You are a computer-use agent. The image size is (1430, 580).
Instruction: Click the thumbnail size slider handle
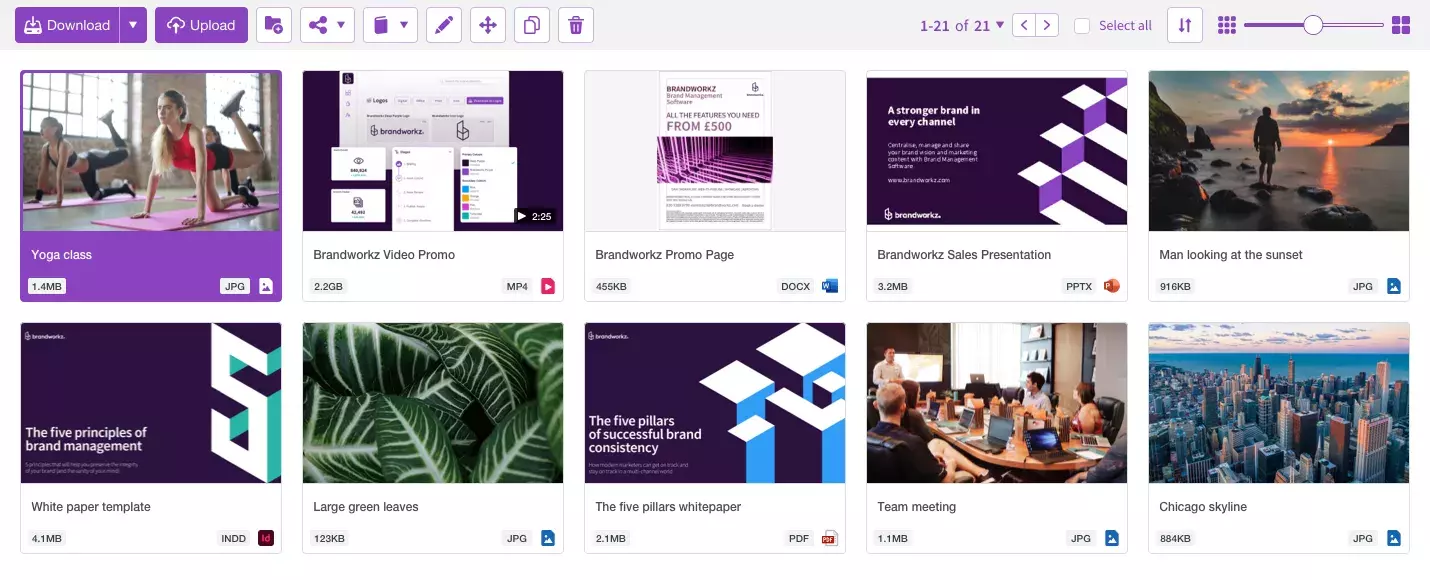pos(1313,25)
